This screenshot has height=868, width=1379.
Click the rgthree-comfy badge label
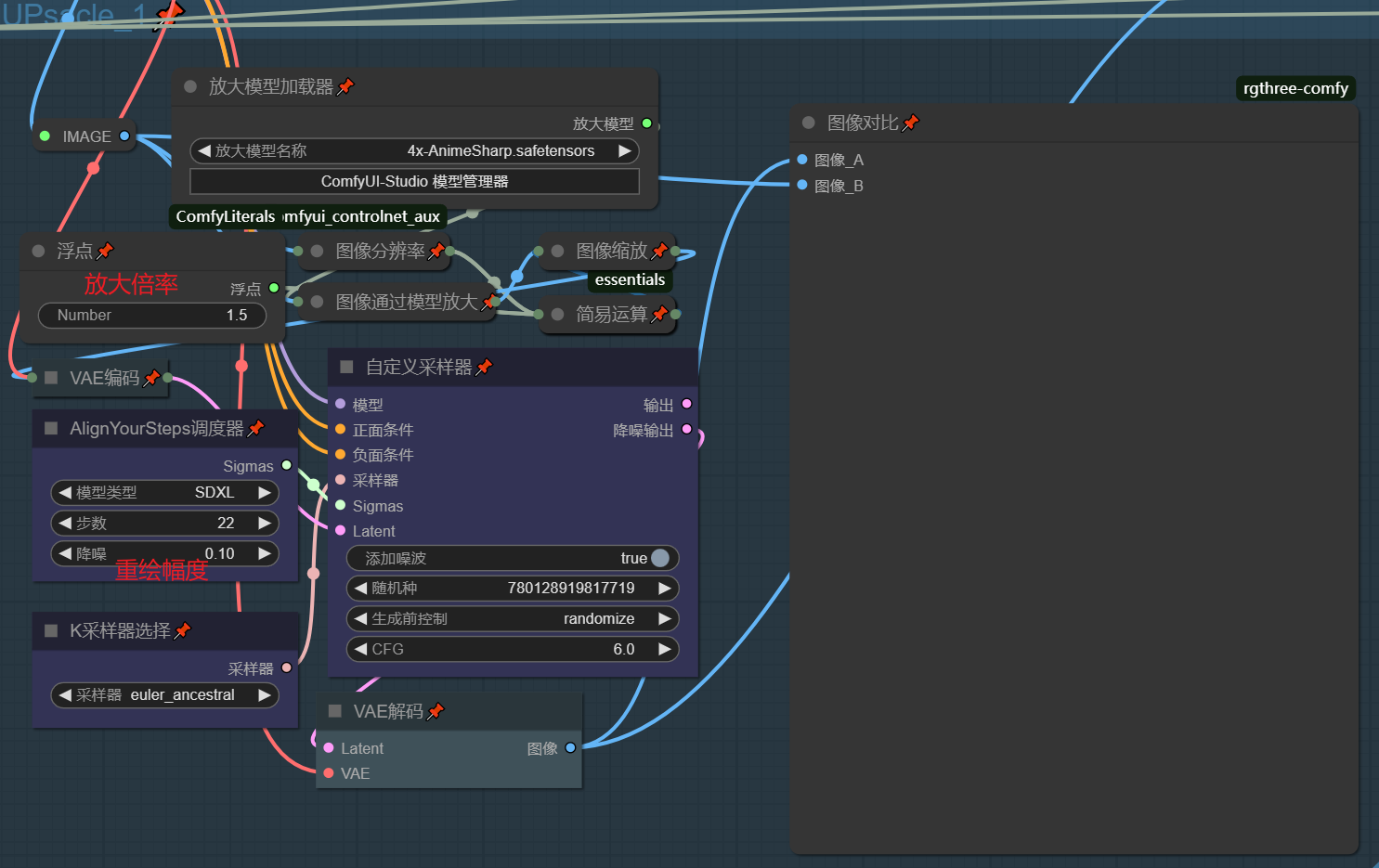(x=1295, y=88)
